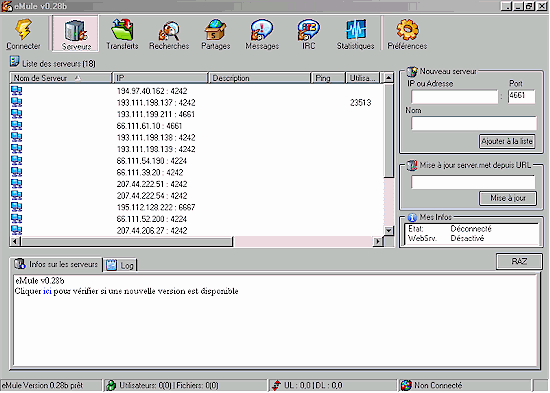Click 'eMule Version 0.28b prêt' status text
Screen dimensions: 550x393
42,385
